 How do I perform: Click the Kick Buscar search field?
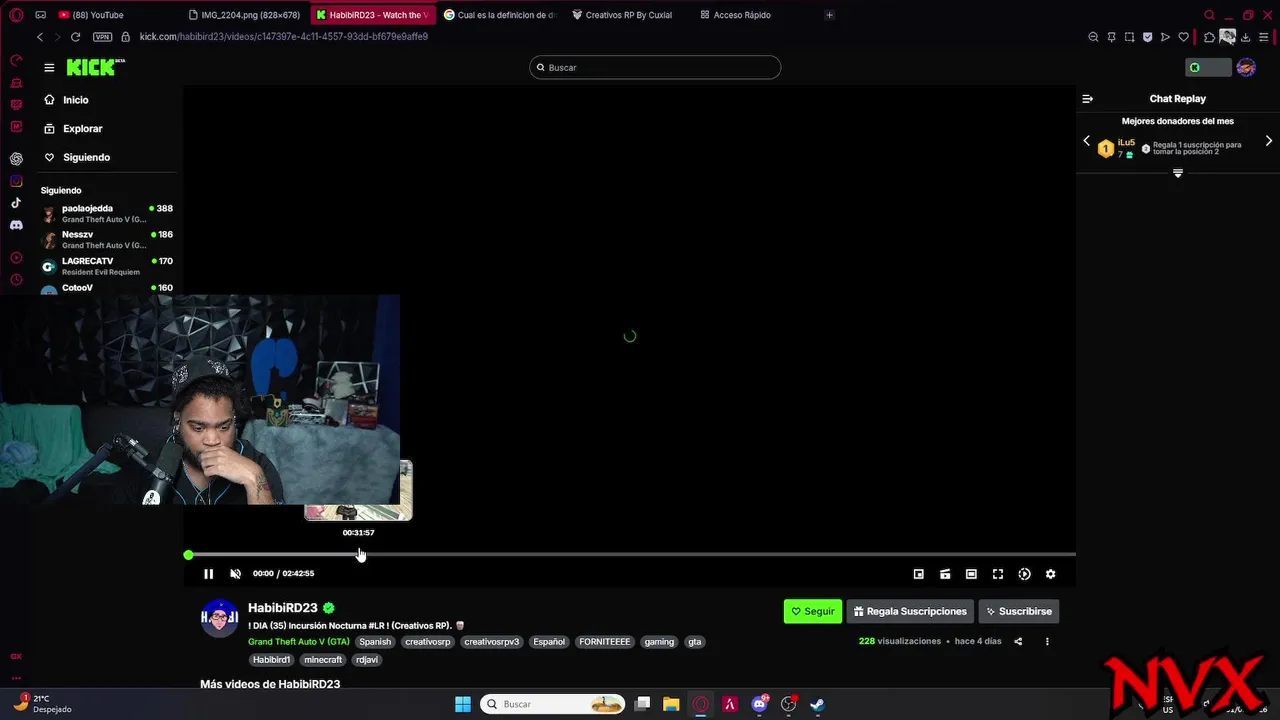click(655, 67)
